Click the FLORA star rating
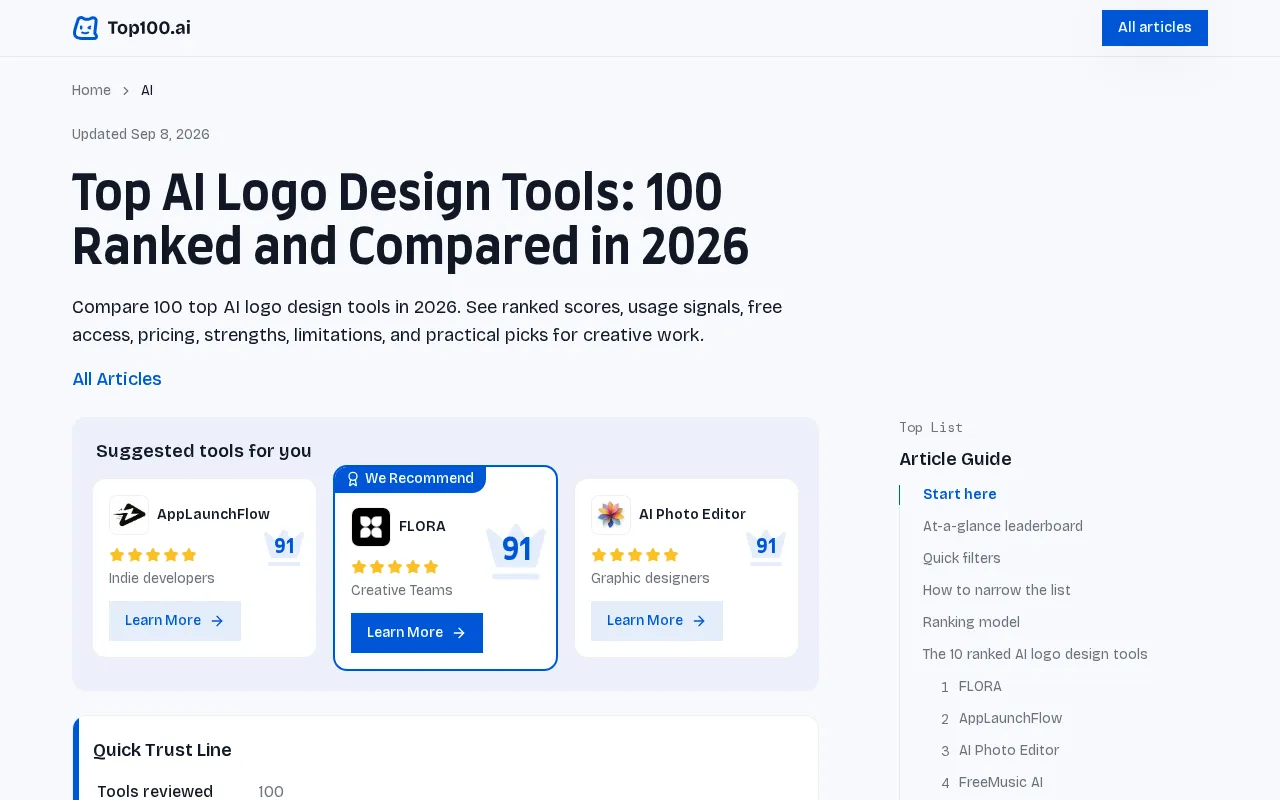Viewport: 1280px width, 800px height. [x=395, y=567]
